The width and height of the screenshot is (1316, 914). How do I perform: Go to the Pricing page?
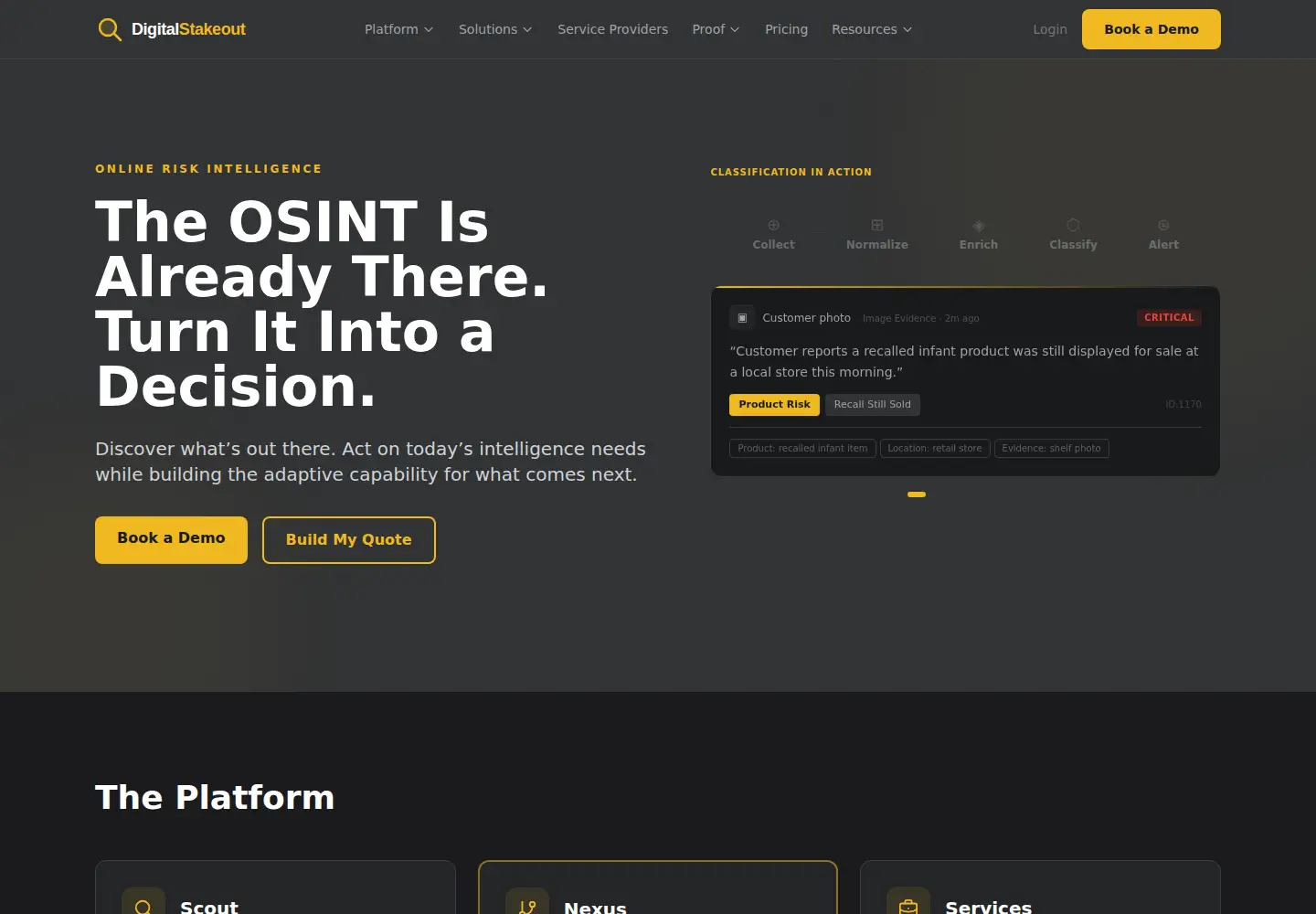(786, 29)
